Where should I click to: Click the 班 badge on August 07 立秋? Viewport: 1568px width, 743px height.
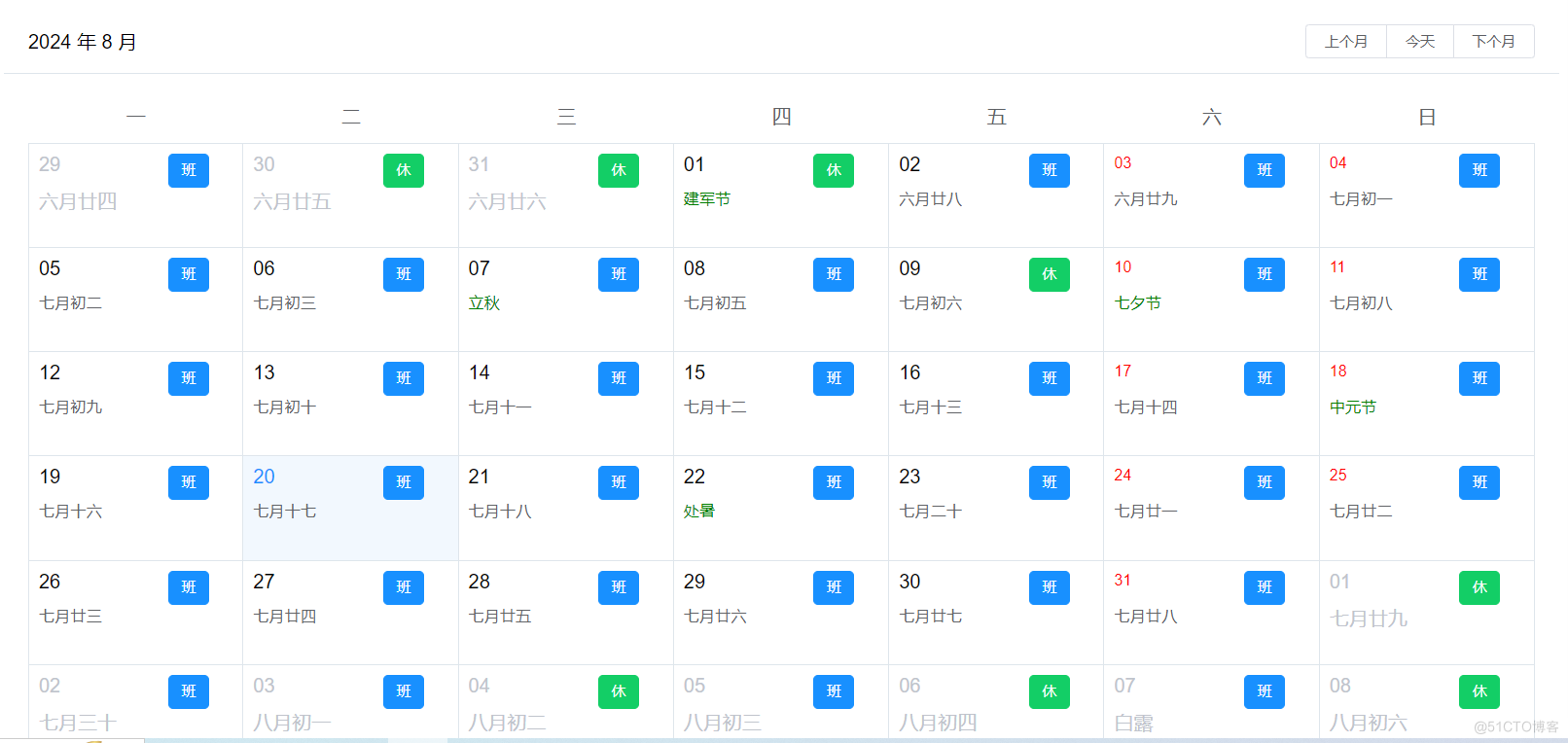pos(619,274)
